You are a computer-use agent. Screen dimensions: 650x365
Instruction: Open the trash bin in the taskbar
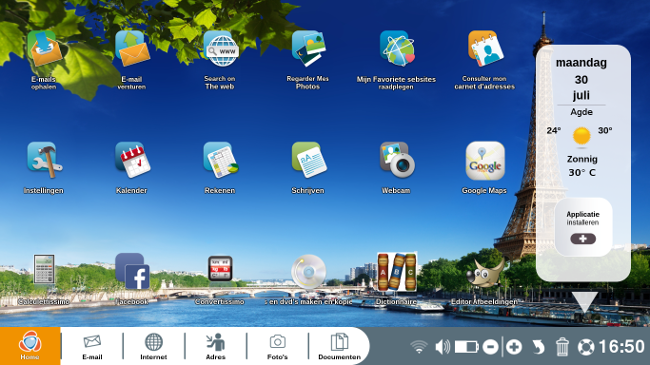pyautogui.click(x=562, y=347)
